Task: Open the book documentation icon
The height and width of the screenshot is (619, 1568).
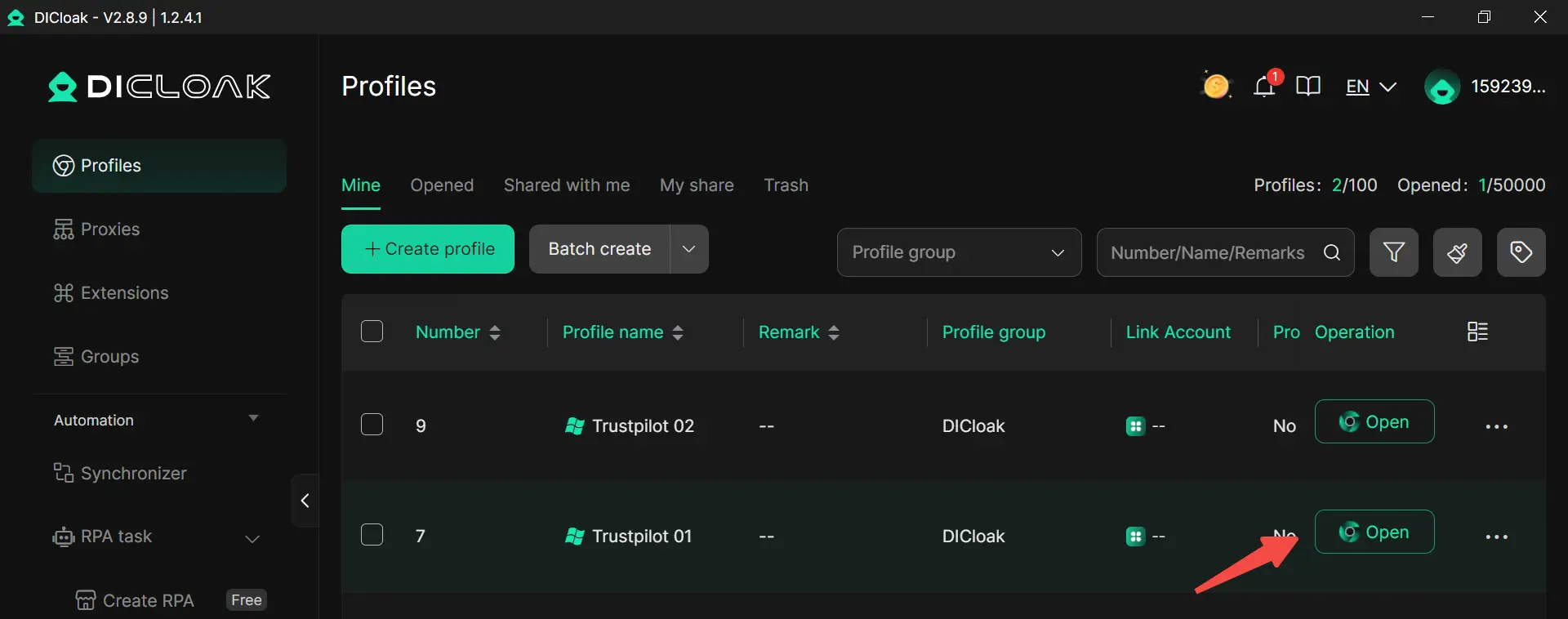Action: pyautogui.click(x=1307, y=86)
